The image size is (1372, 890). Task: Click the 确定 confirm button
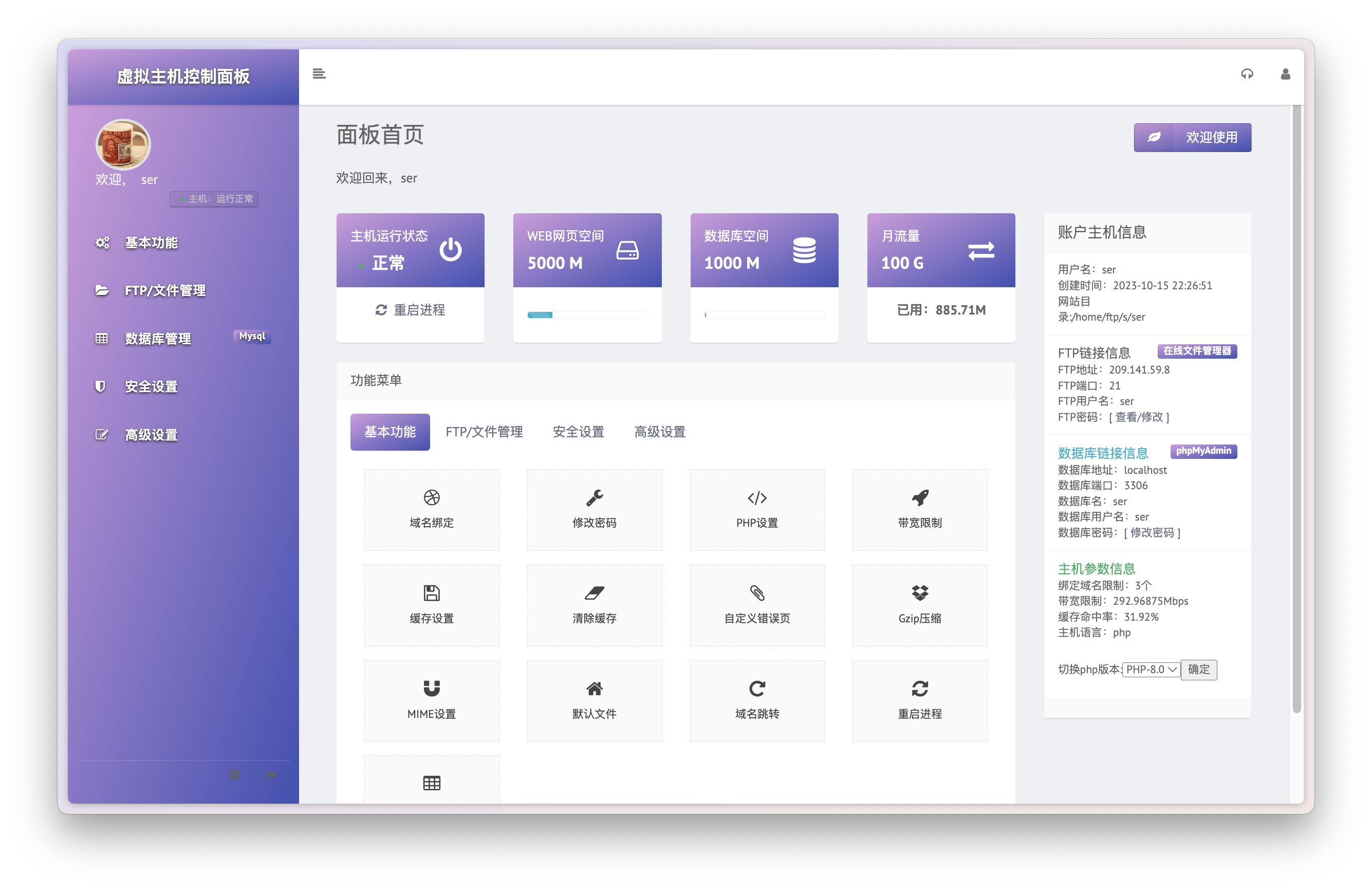1198,669
